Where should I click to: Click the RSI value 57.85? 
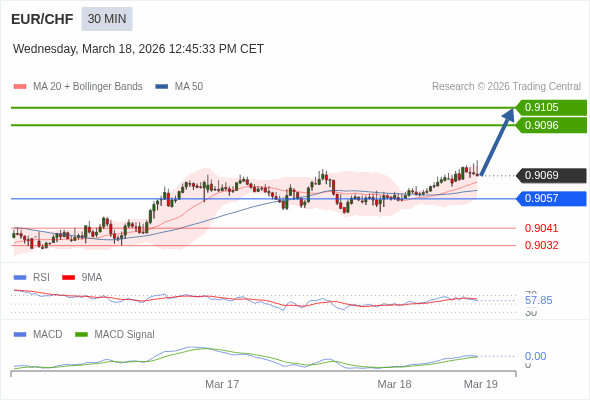(x=538, y=300)
